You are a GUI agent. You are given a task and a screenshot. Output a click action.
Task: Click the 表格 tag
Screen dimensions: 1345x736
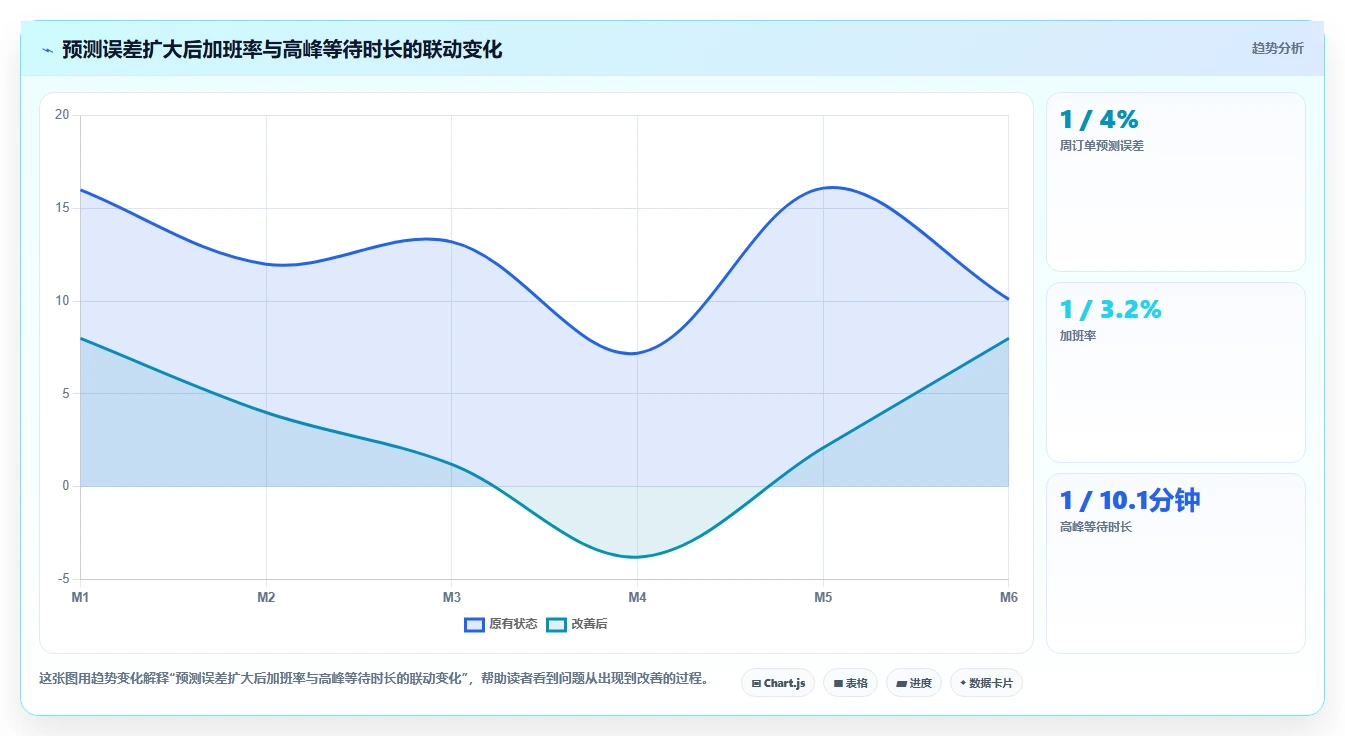pyautogui.click(x=850, y=683)
